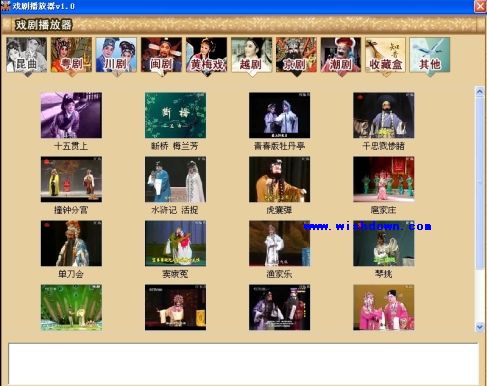Choose the 闽剧 category icon

tap(161, 55)
